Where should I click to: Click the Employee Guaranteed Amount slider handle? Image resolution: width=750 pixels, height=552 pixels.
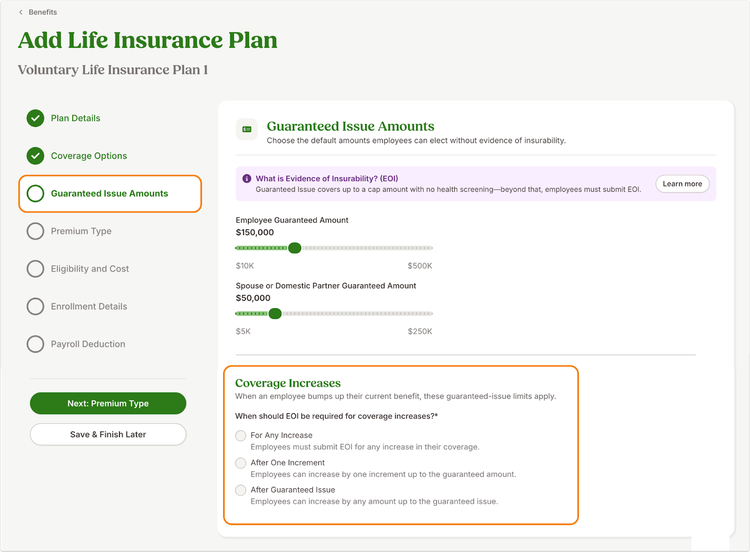[295, 248]
